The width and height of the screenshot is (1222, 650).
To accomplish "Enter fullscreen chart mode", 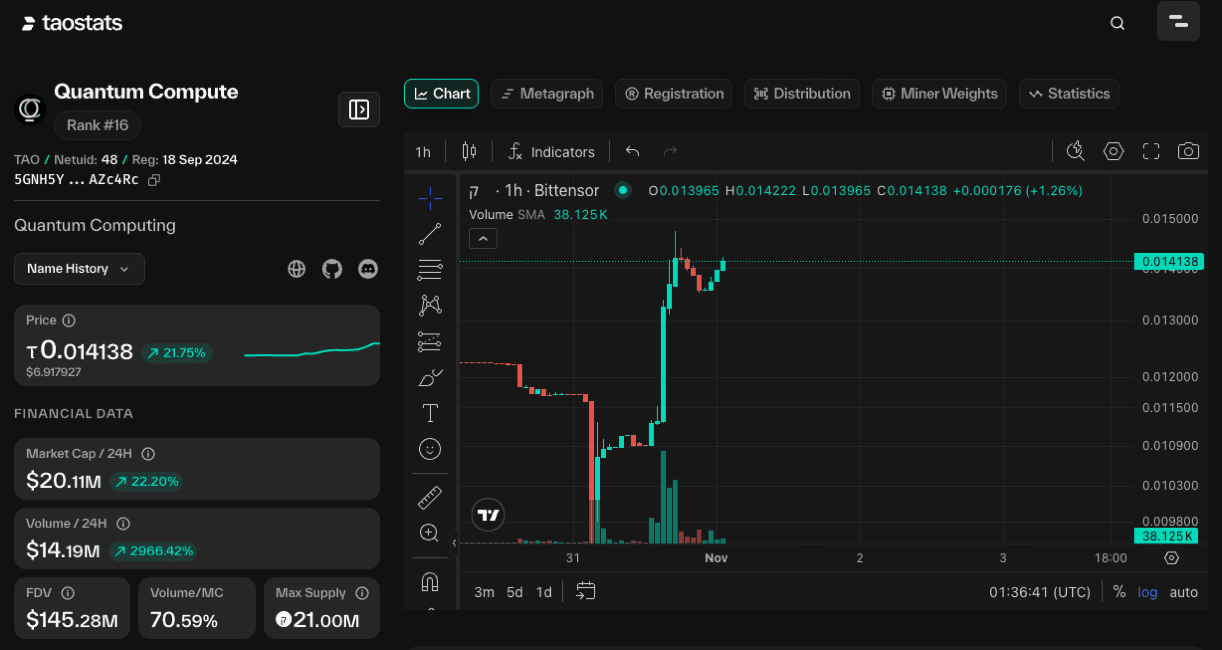I will click(x=1151, y=151).
